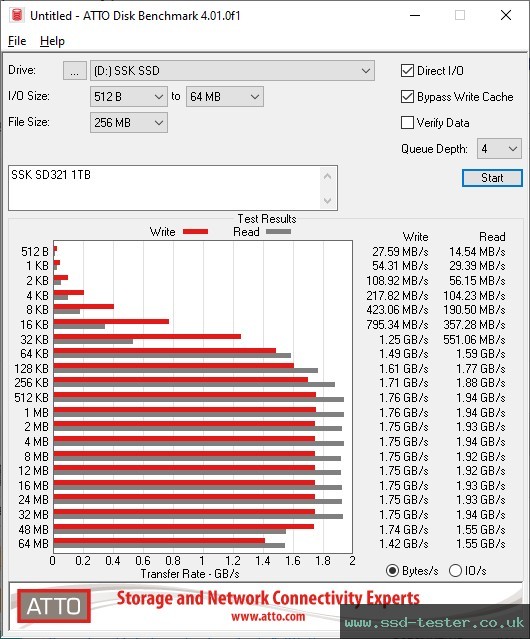This screenshot has height=639, width=530.
Task: Click the 128 KB row label in chart
Action: point(31,369)
